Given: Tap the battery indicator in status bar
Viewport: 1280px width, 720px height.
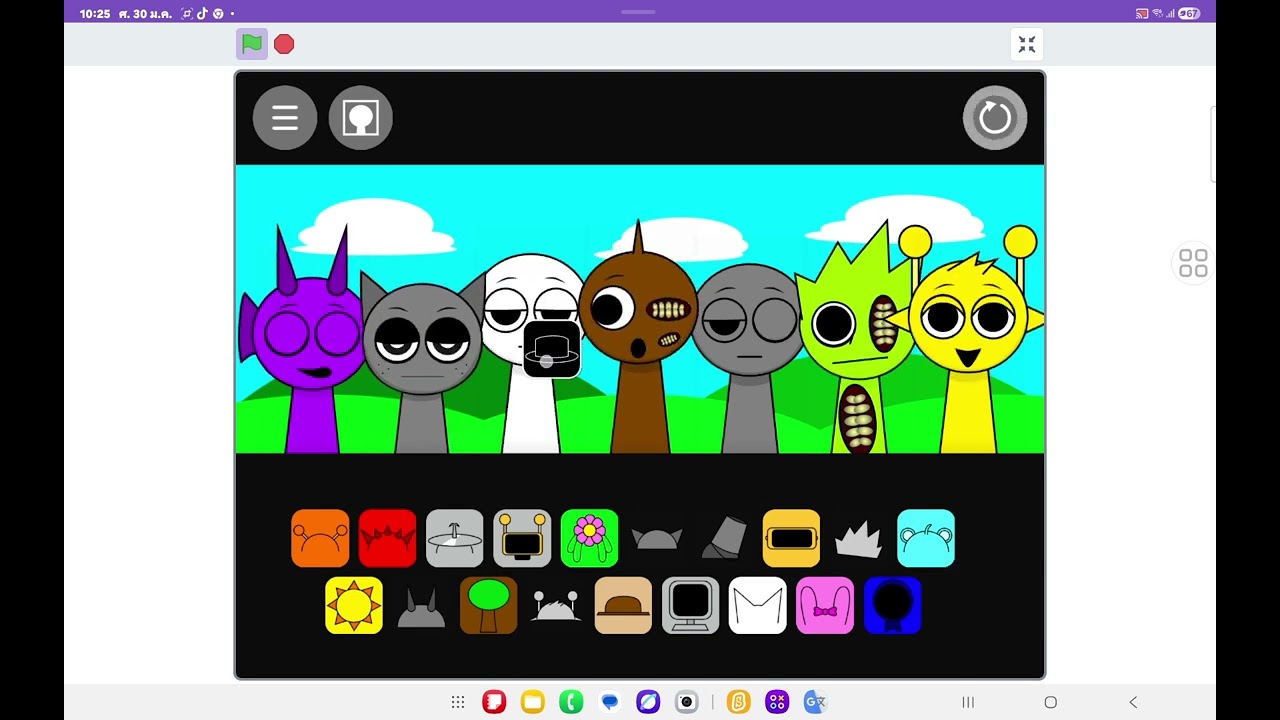Looking at the screenshot, I should [1189, 14].
